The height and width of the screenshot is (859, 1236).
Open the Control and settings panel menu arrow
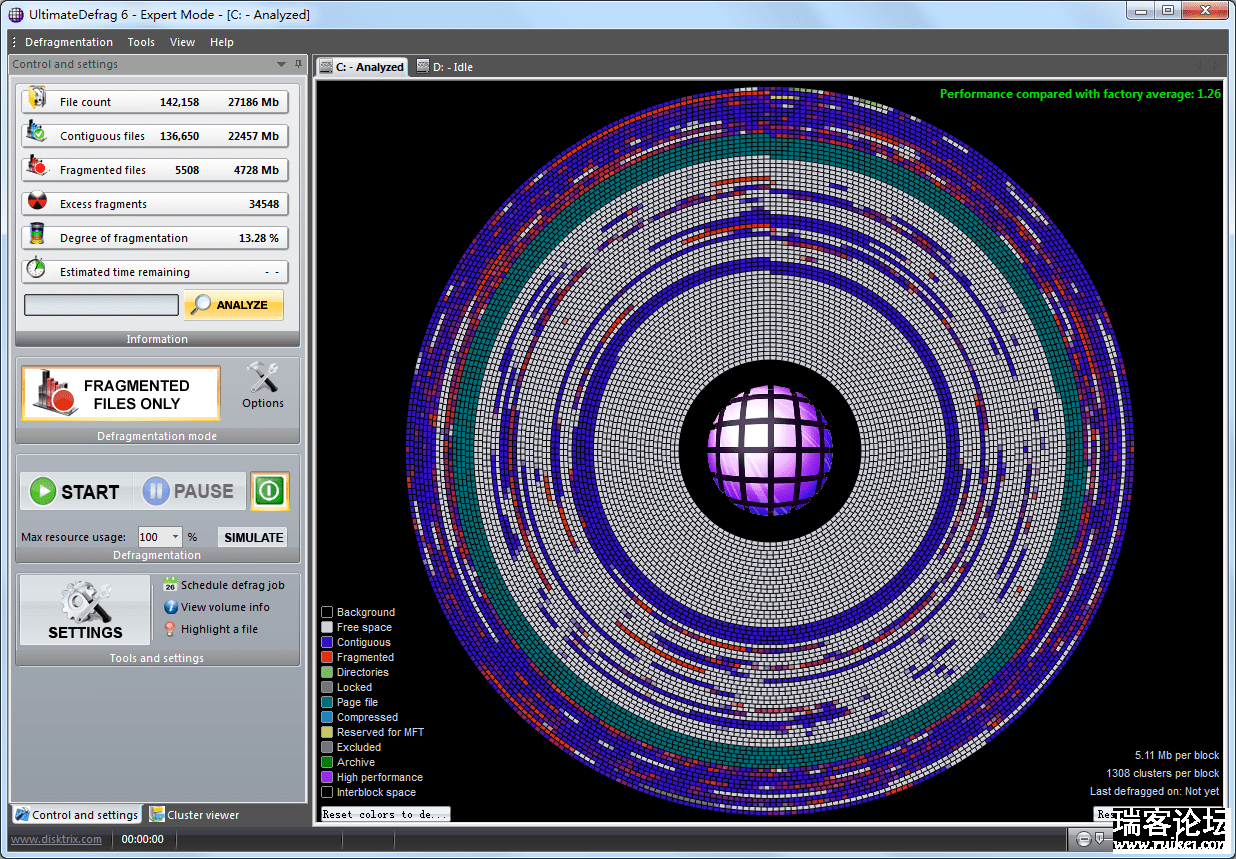tap(281, 64)
